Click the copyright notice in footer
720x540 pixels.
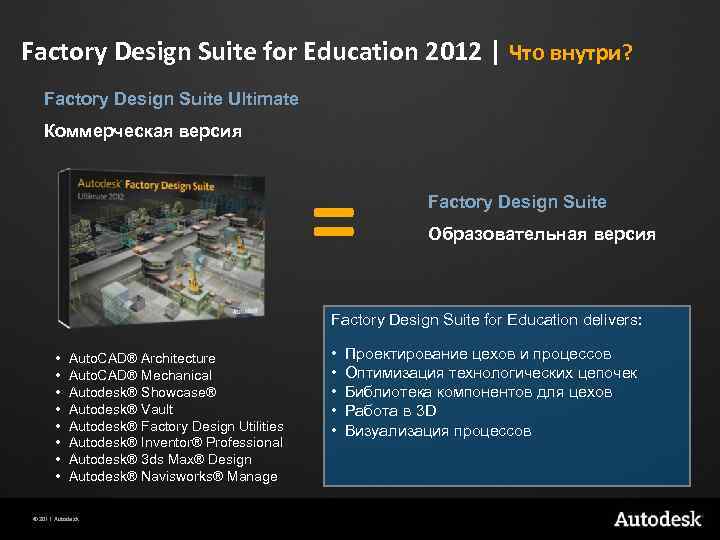tap(56, 519)
